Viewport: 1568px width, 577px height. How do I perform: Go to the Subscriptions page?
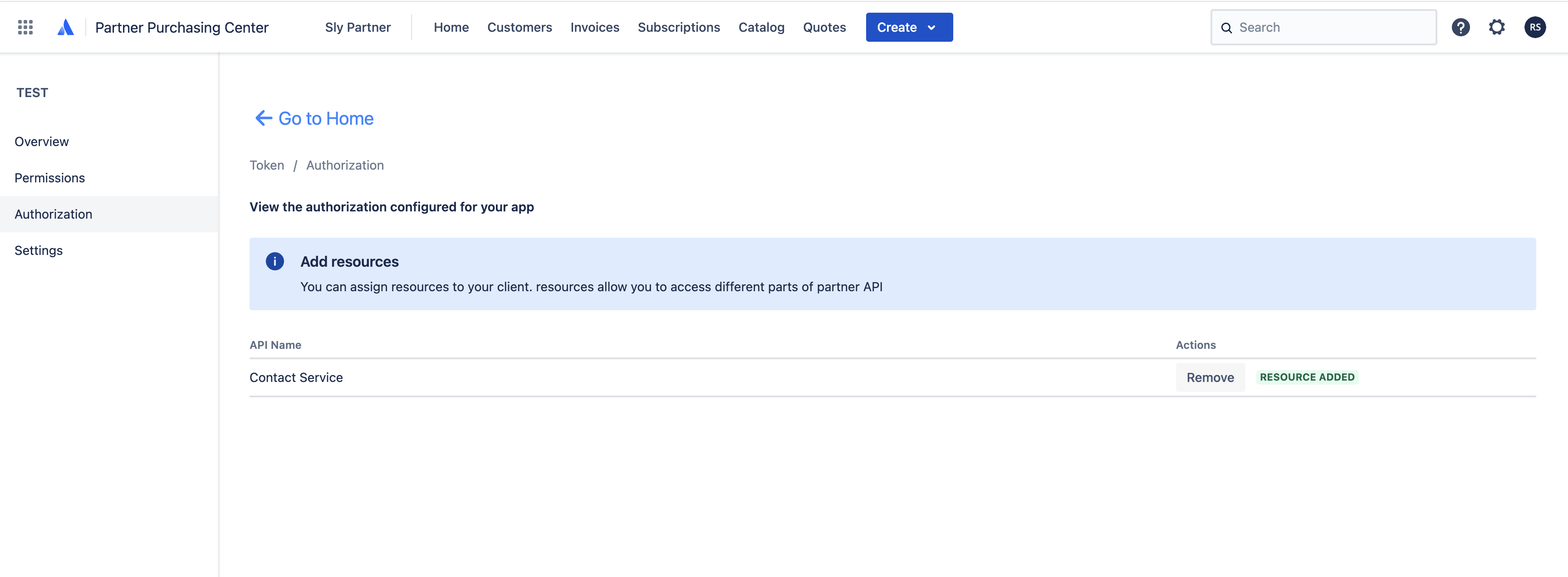[678, 27]
